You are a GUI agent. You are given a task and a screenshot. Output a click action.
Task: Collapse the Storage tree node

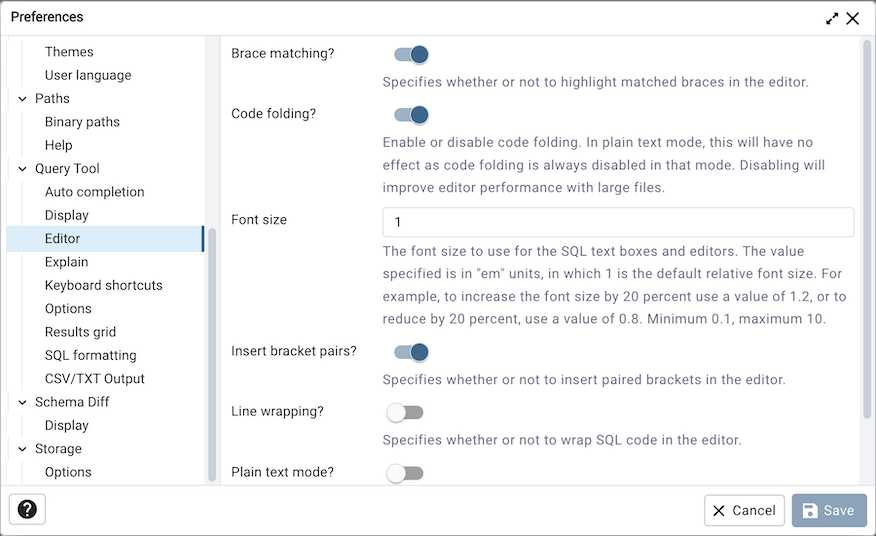point(22,449)
